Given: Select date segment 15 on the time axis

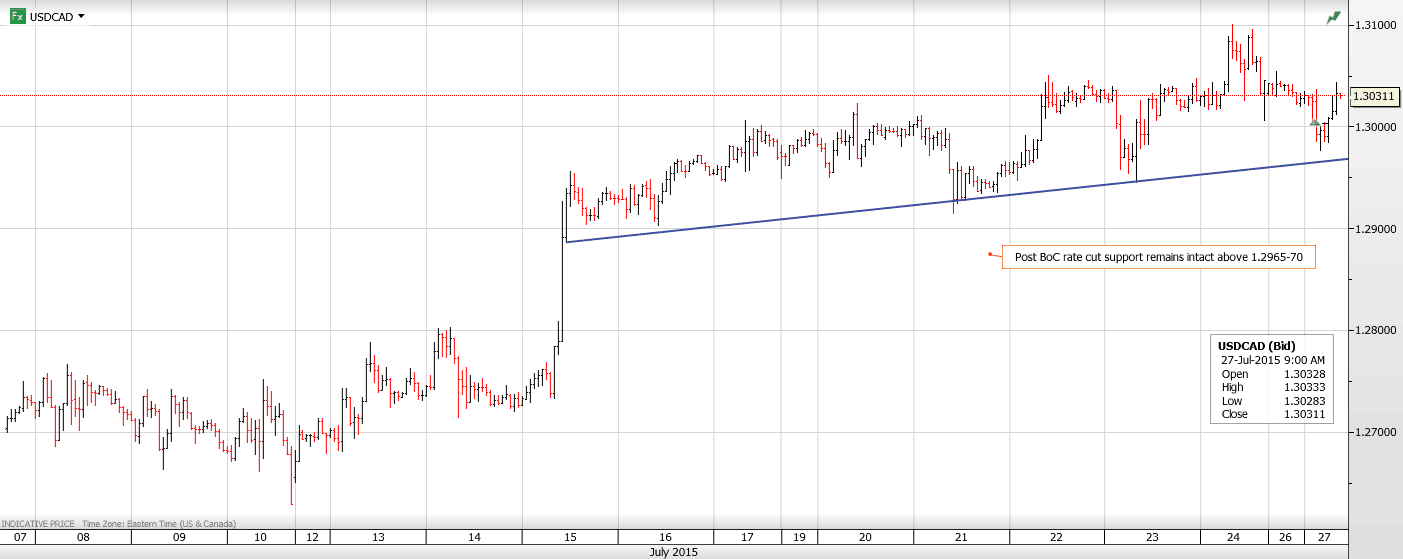Looking at the screenshot, I should 570,537.
